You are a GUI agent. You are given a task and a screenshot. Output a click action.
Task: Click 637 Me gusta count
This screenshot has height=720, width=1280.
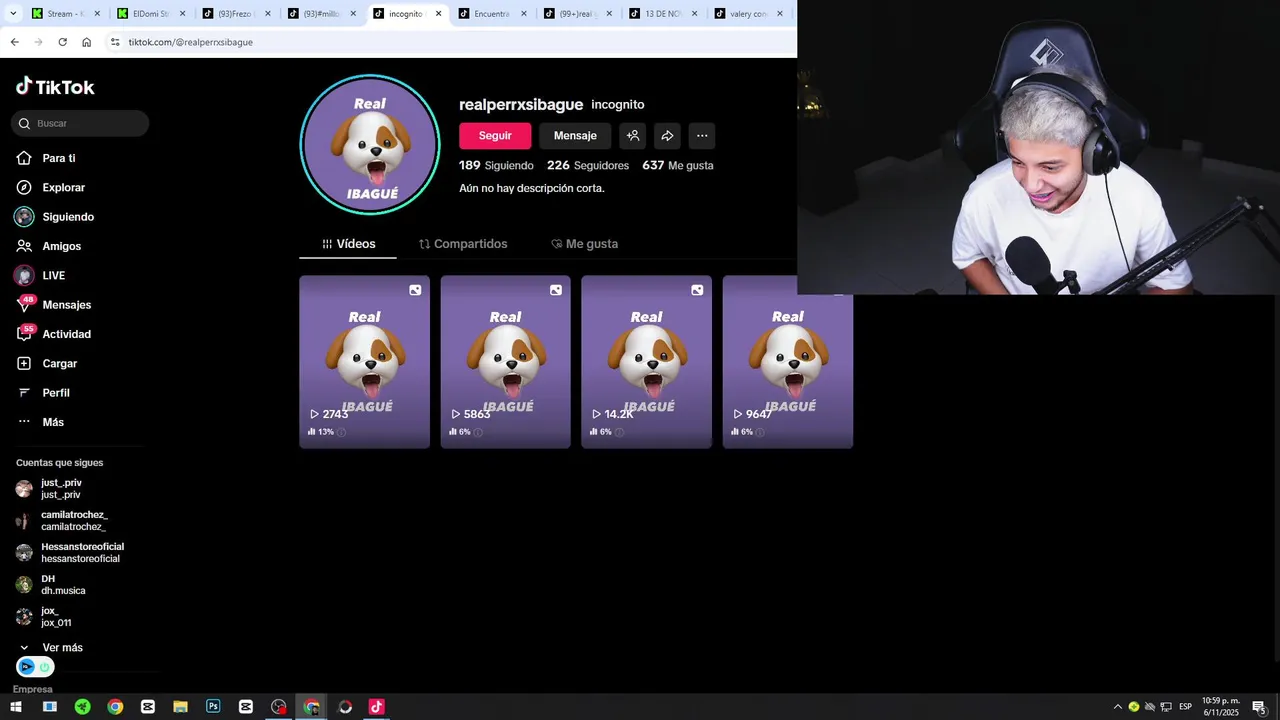[678, 165]
